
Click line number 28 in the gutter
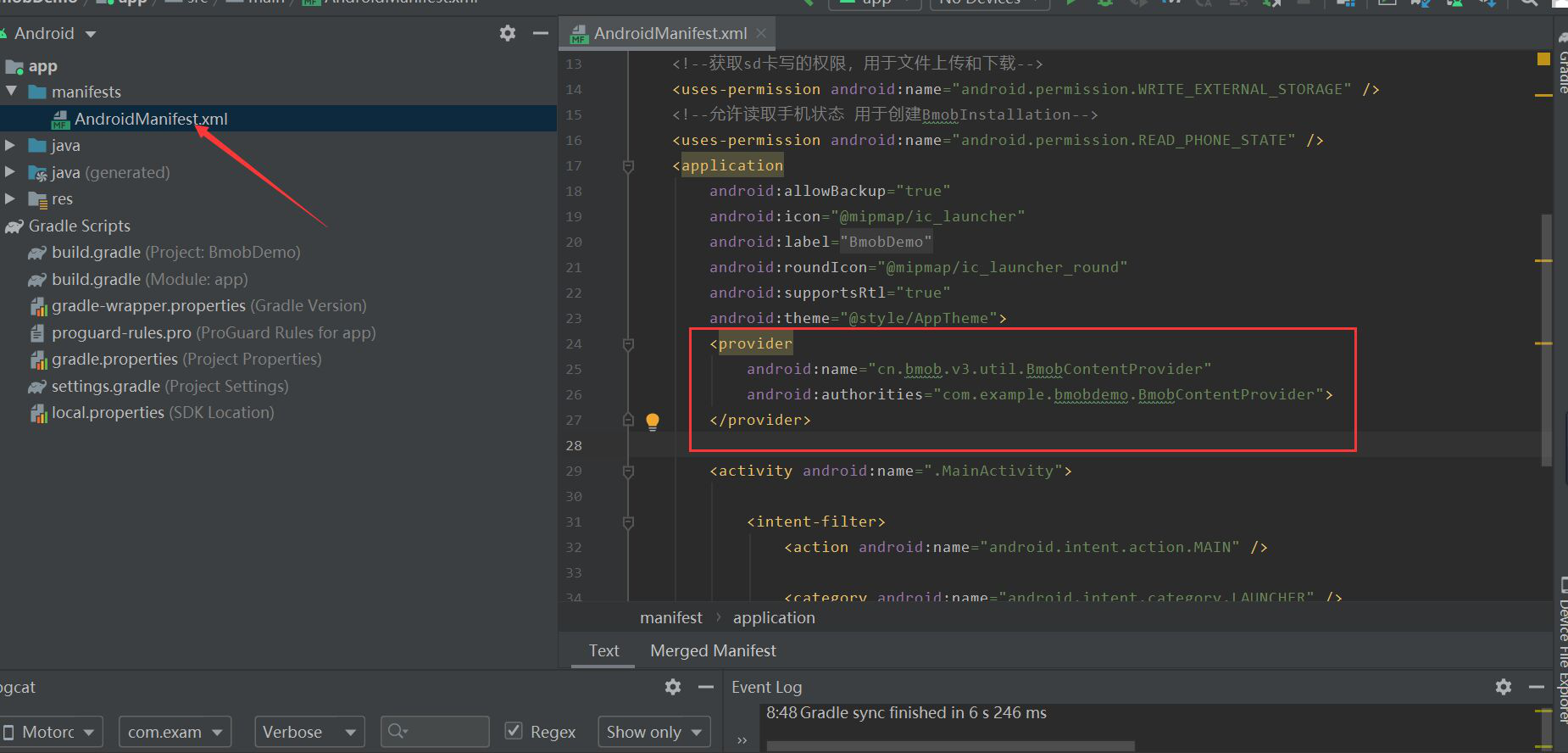pyautogui.click(x=574, y=445)
